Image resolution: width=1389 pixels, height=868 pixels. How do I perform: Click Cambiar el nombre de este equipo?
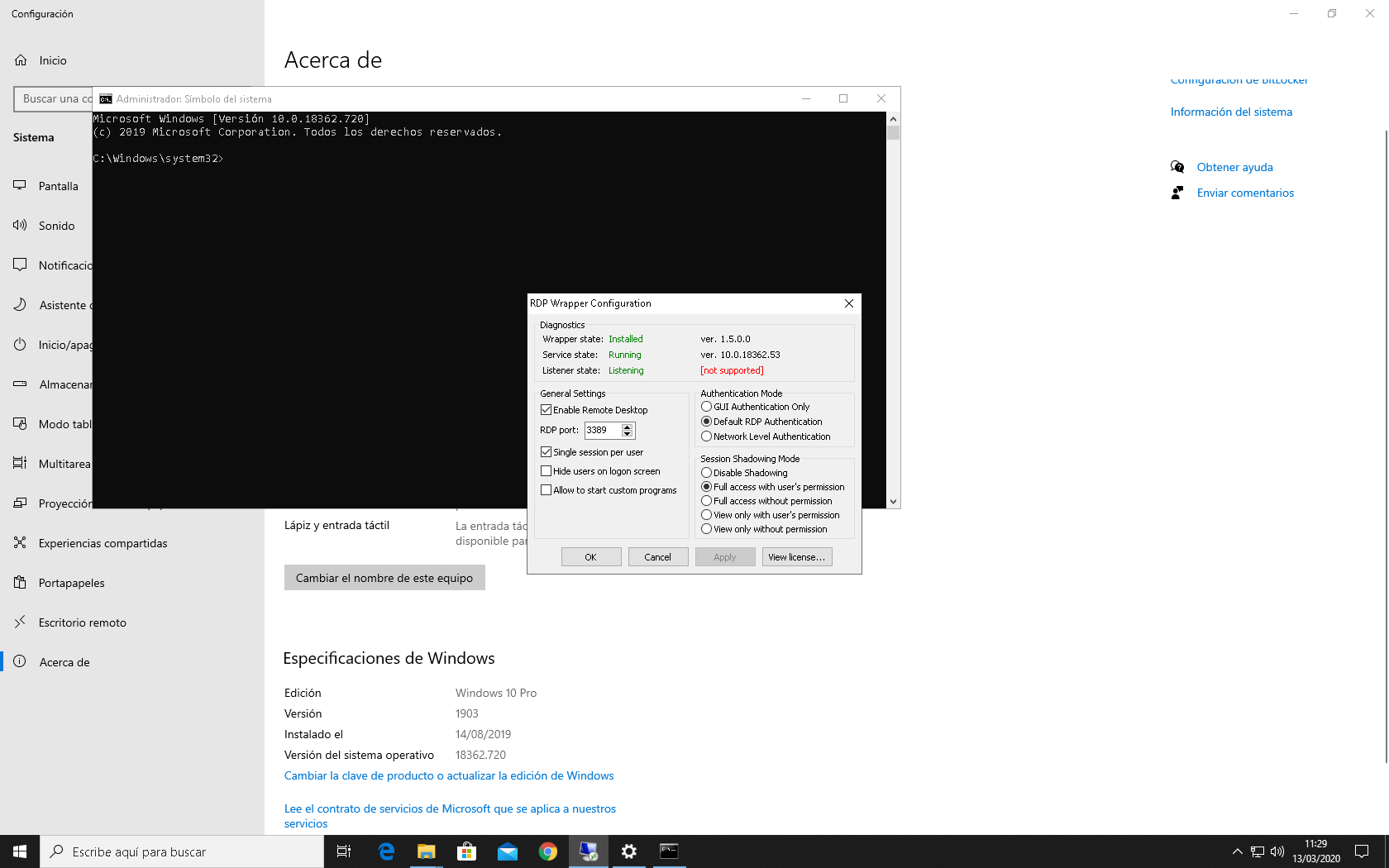tap(384, 578)
